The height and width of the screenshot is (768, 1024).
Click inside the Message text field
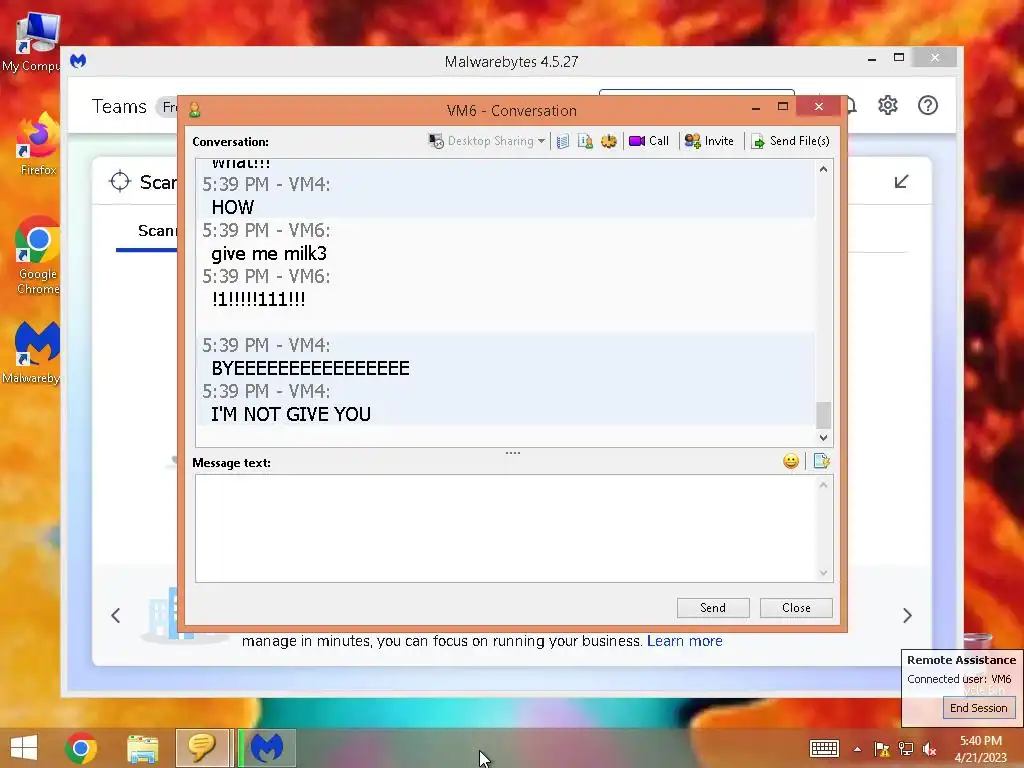506,528
